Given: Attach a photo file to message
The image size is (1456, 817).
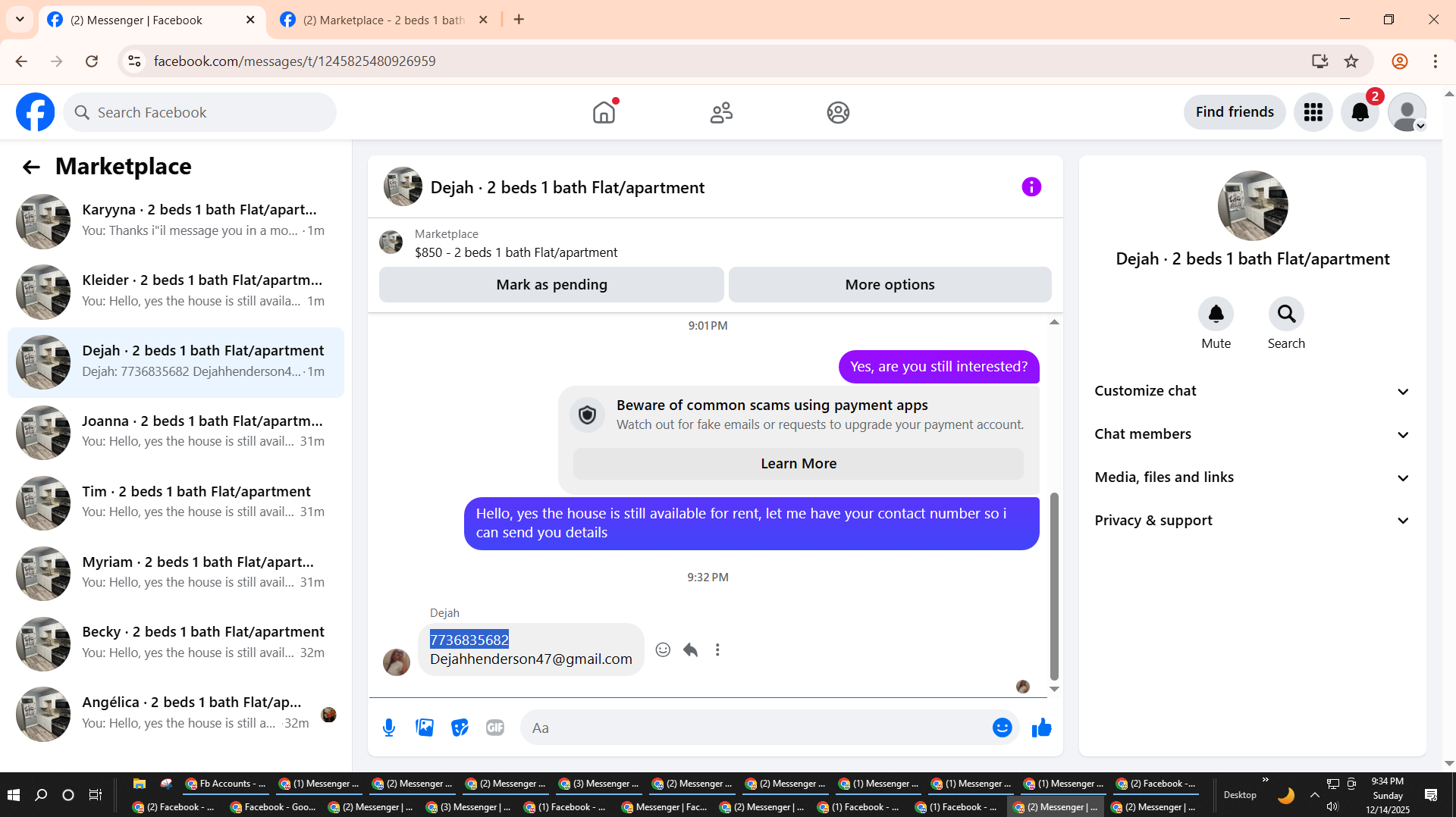Looking at the screenshot, I should coord(425,728).
